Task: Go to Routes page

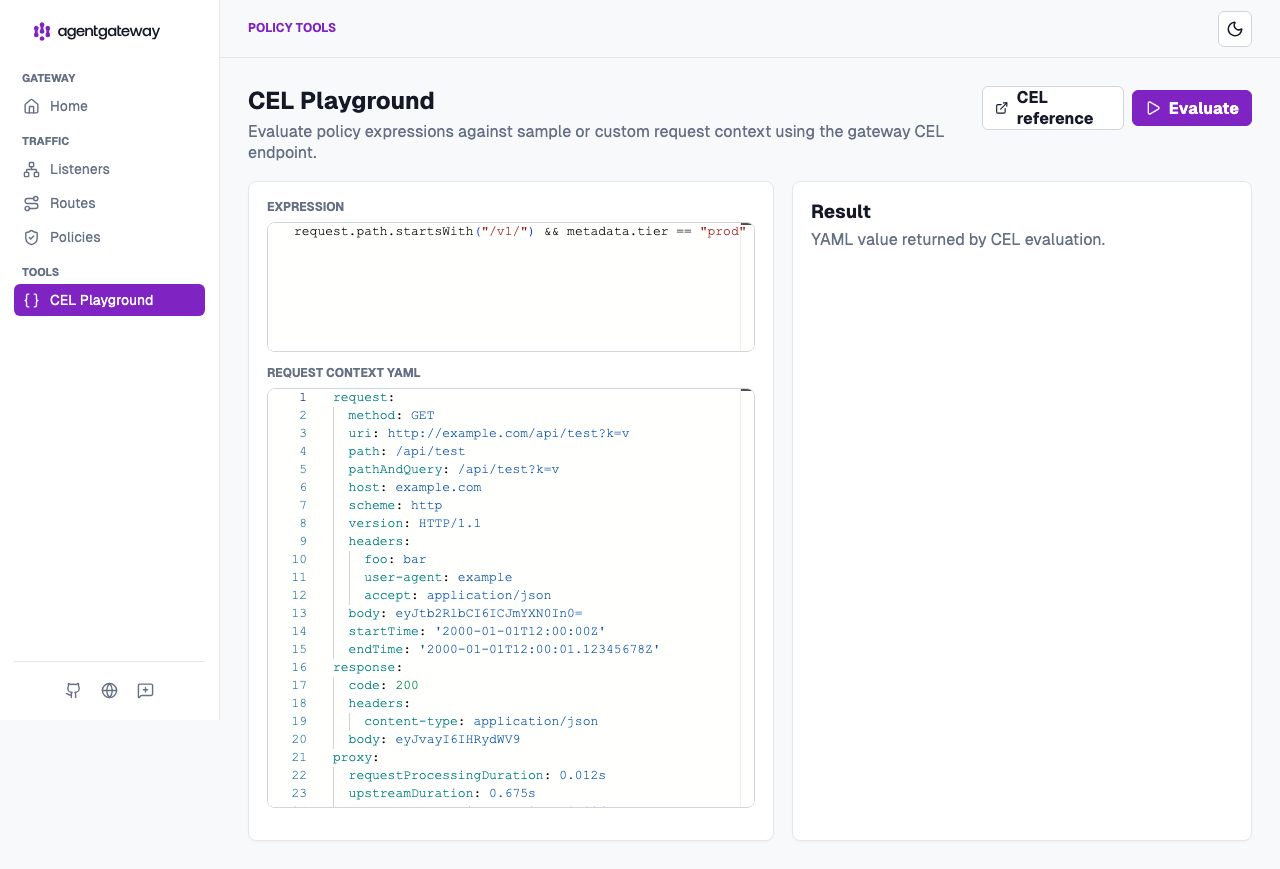Action: click(109, 203)
